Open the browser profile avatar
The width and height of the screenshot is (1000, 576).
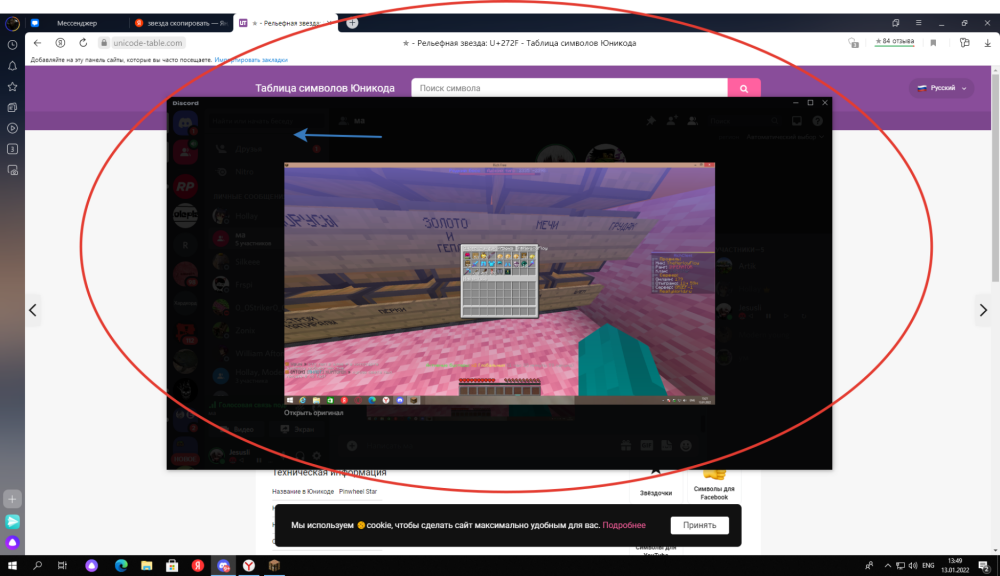click(12, 24)
